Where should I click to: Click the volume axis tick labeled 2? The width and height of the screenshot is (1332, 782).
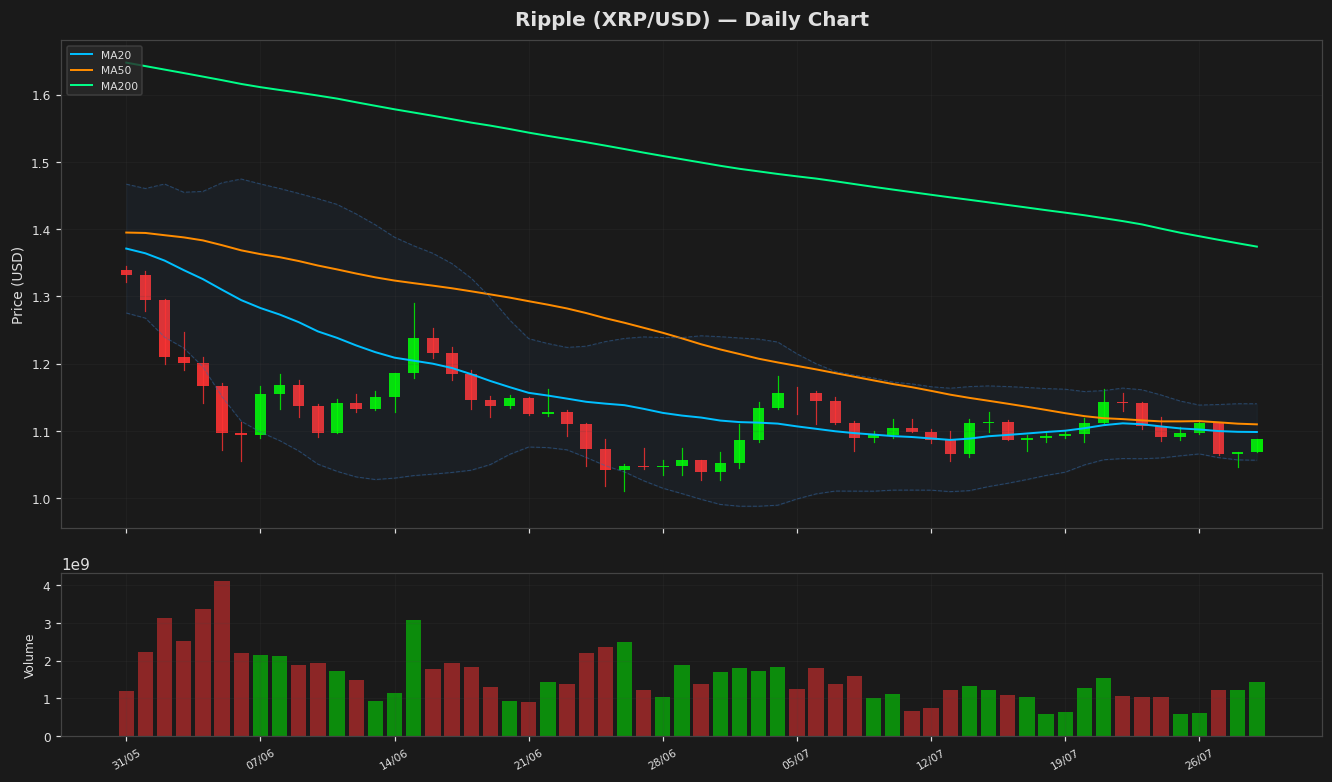(x=47, y=662)
